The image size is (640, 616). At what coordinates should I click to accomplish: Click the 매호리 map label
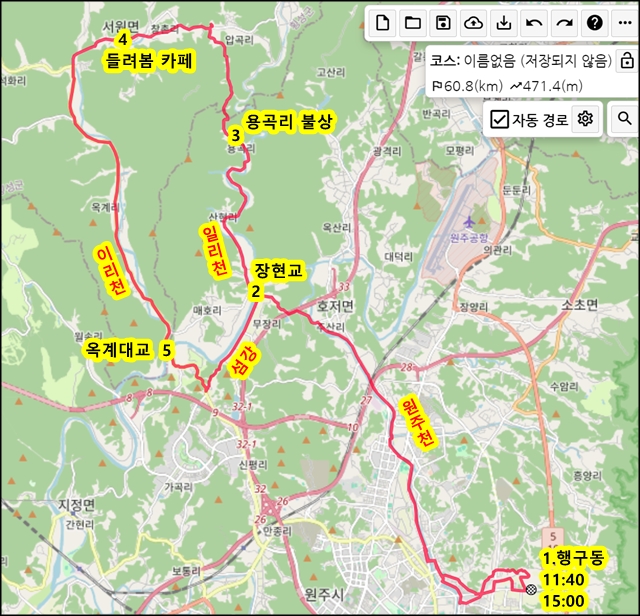tap(207, 310)
